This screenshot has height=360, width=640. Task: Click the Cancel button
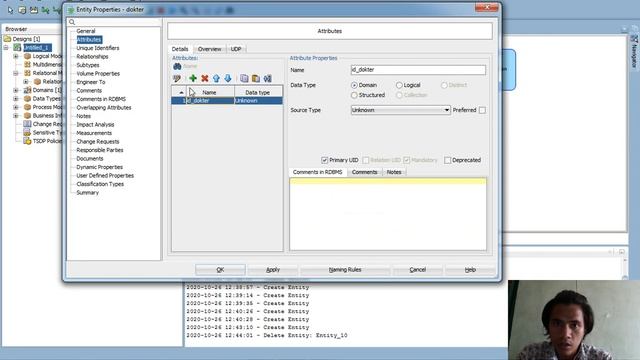point(418,270)
